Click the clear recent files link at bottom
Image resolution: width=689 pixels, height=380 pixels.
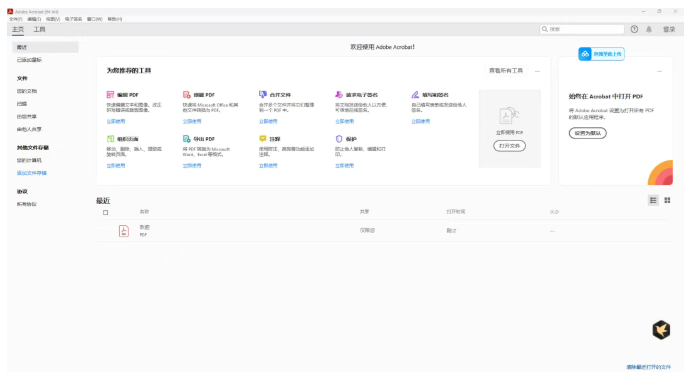649,367
